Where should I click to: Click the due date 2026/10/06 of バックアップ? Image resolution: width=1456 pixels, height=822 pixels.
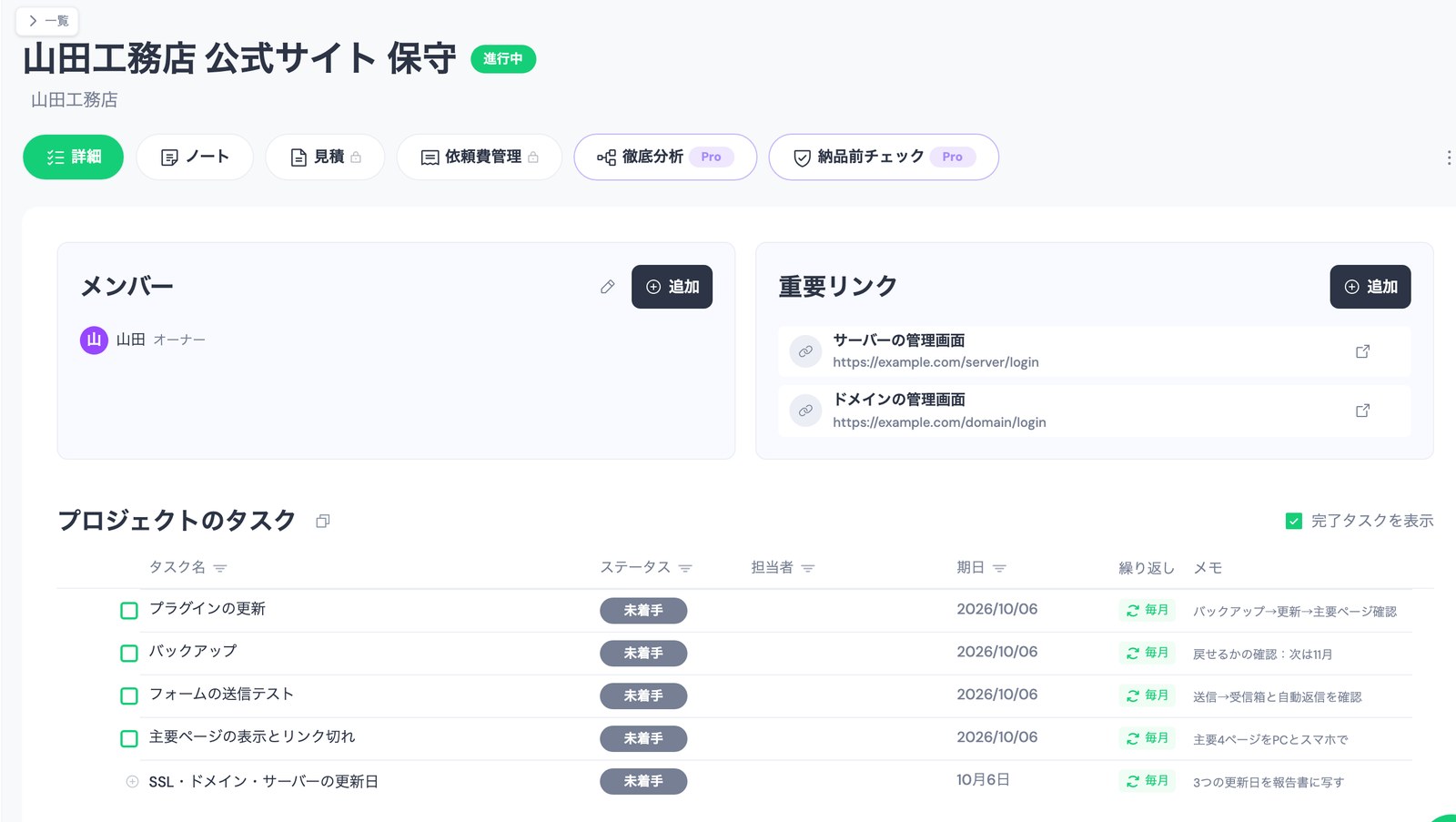[996, 652]
